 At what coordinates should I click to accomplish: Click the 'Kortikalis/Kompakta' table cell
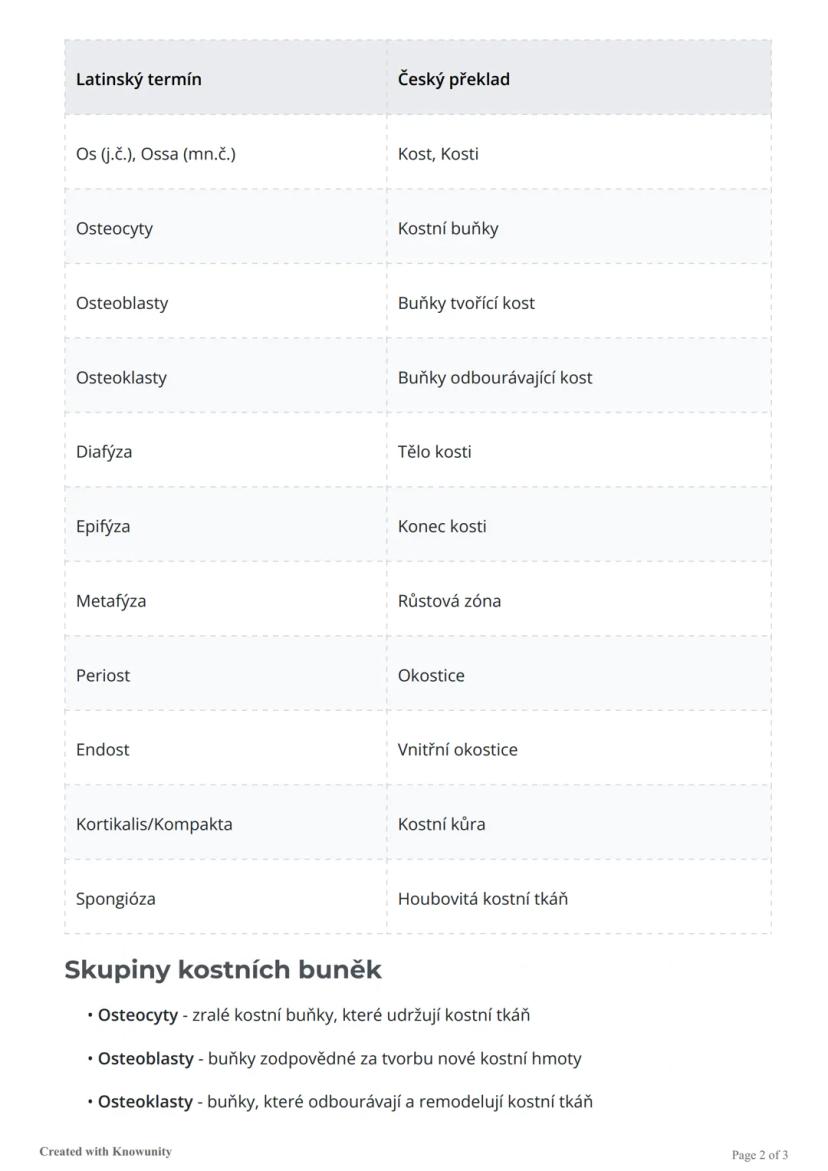coord(154,824)
